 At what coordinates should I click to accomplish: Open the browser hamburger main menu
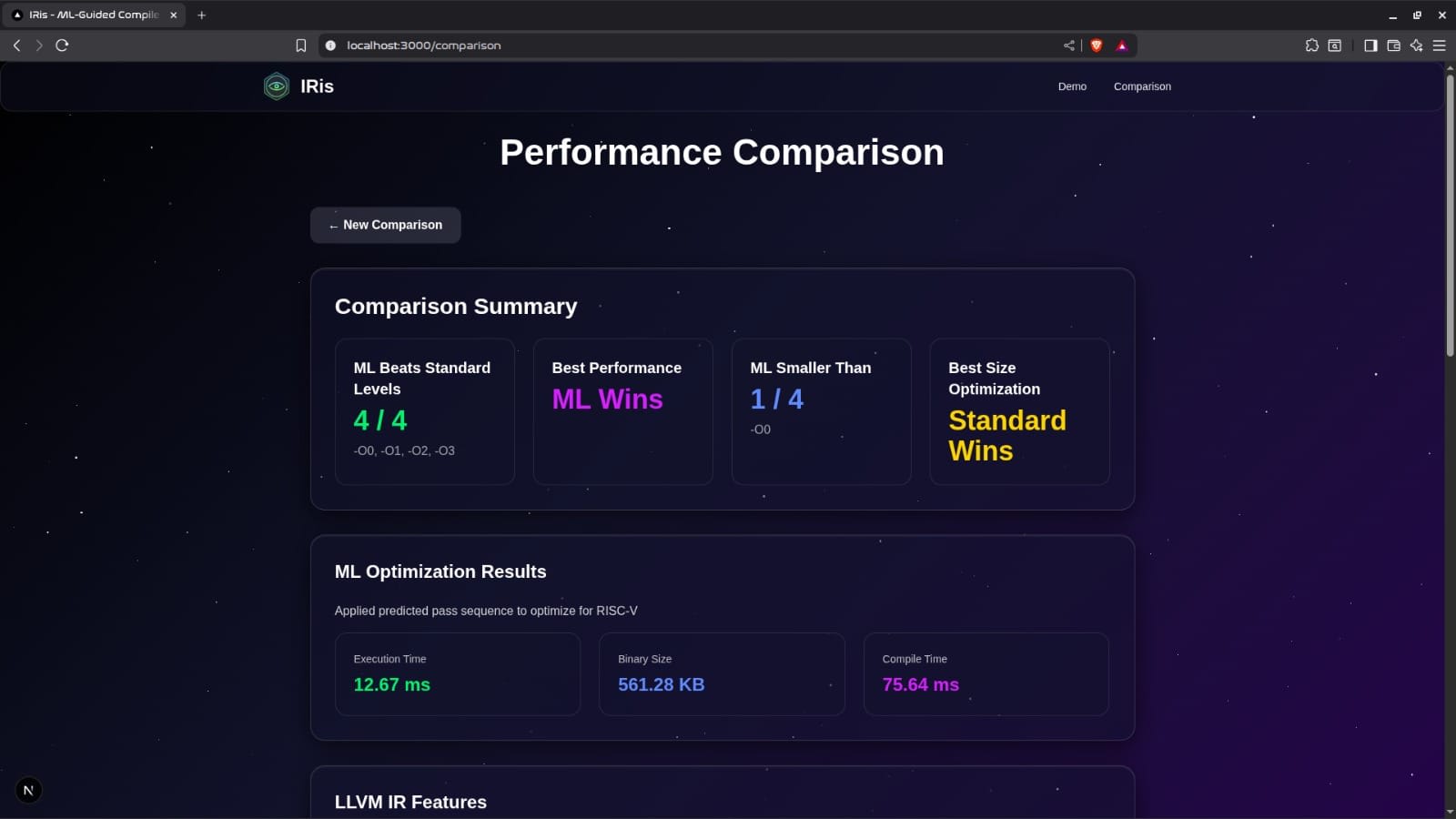1439,45
